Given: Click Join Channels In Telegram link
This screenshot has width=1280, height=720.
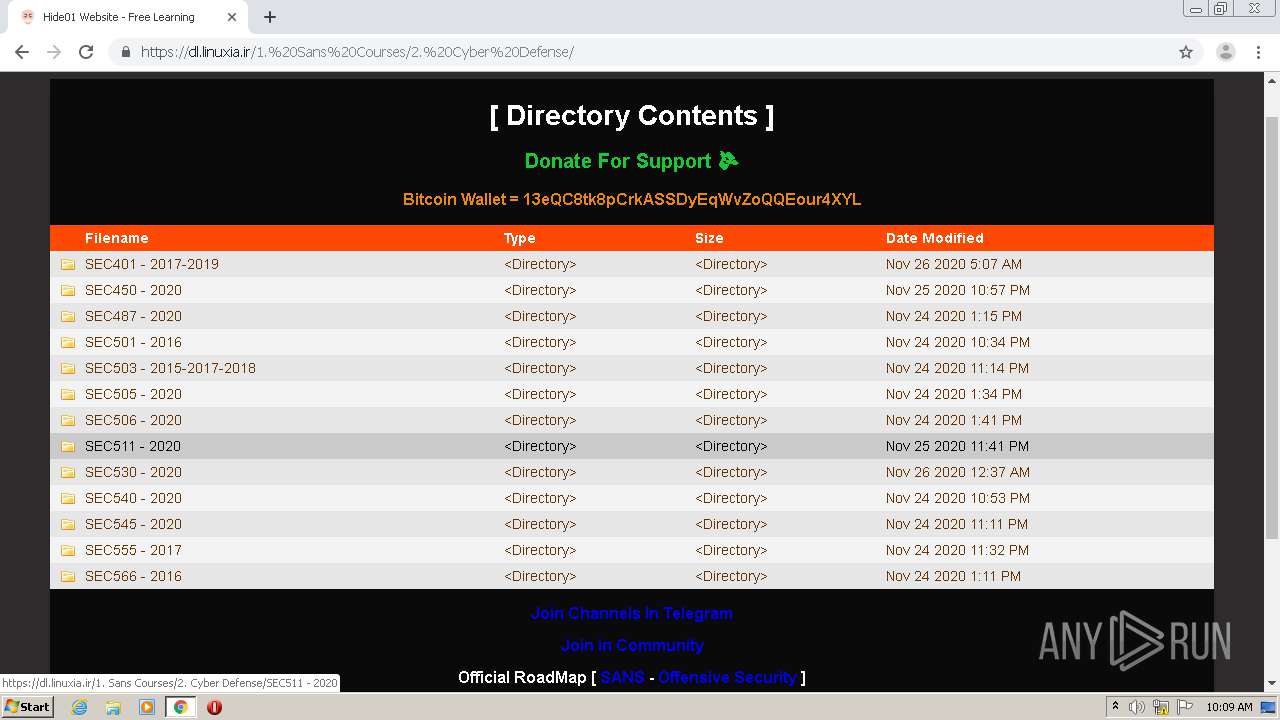Looking at the screenshot, I should pos(631,613).
